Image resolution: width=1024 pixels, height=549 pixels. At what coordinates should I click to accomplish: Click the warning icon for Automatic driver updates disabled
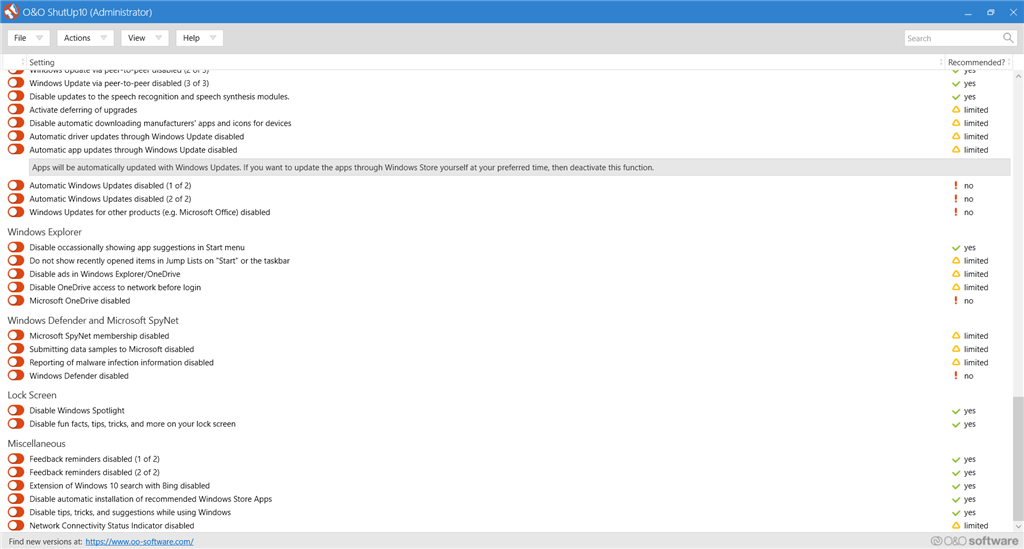[956, 136]
